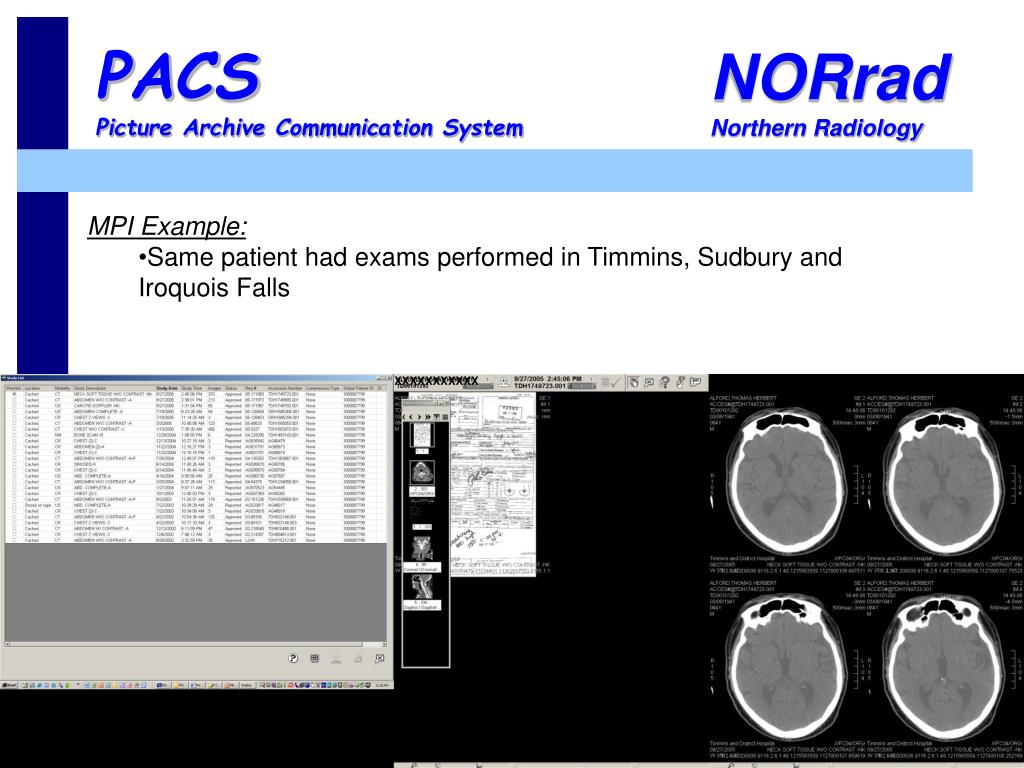Check worklist box for SINUSES row
This screenshot has height=768, width=1024.
tap(14, 464)
